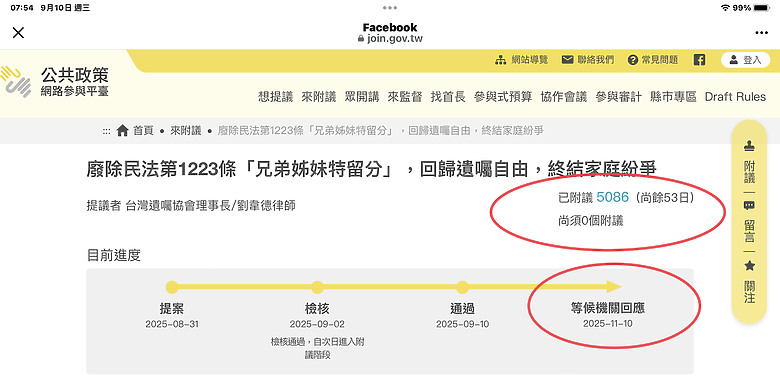Image resolution: width=780 pixels, height=389 pixels.
Task: Open the 縣市專區 menu
Action: coord(674,97)
